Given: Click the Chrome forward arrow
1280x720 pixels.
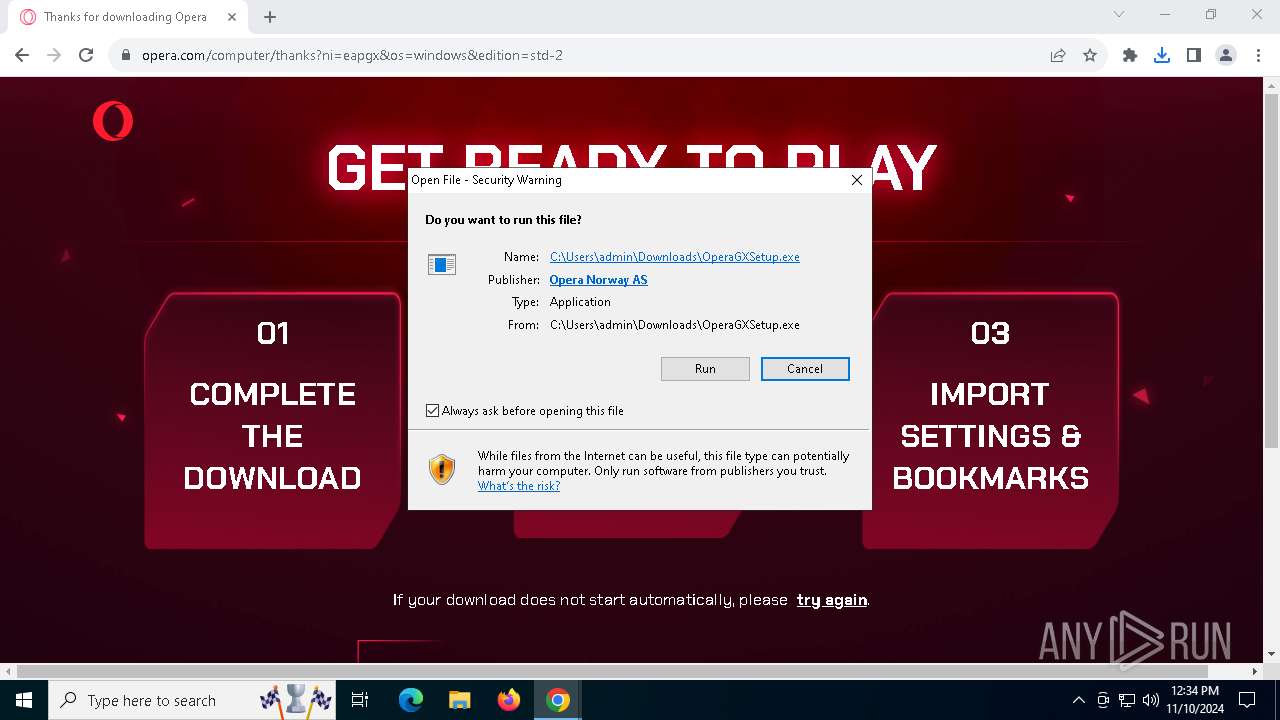Looking at the screenshot, I should (x=54, y=55).
